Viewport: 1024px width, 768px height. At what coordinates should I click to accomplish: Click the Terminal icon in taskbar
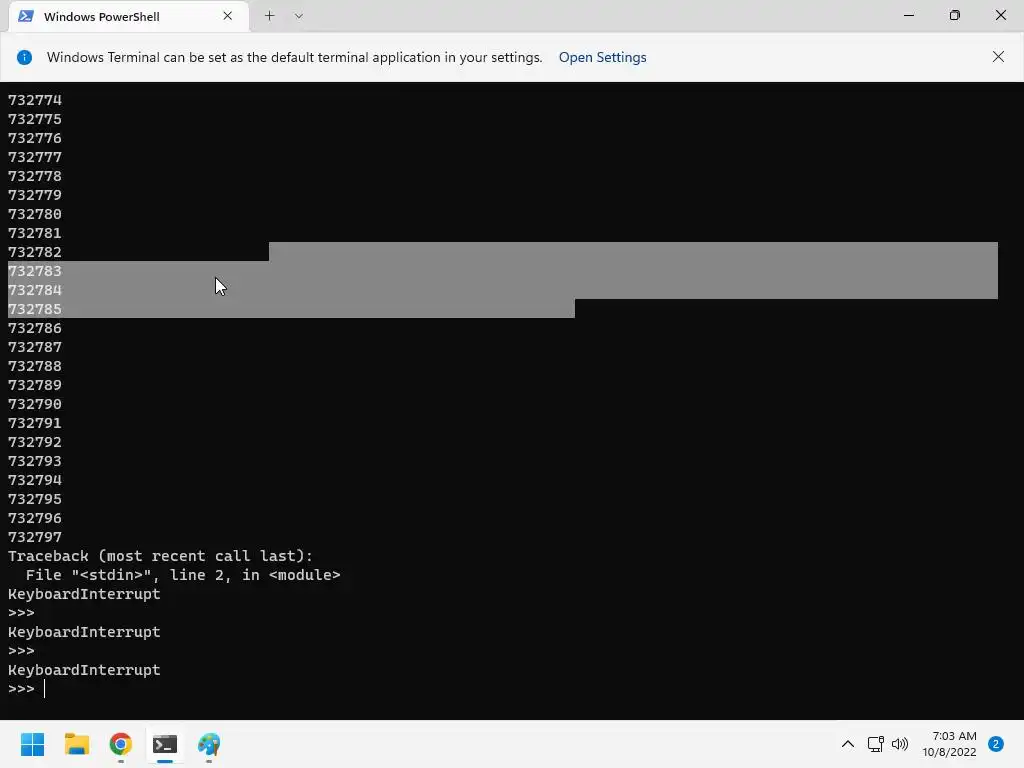click(165, 744)
